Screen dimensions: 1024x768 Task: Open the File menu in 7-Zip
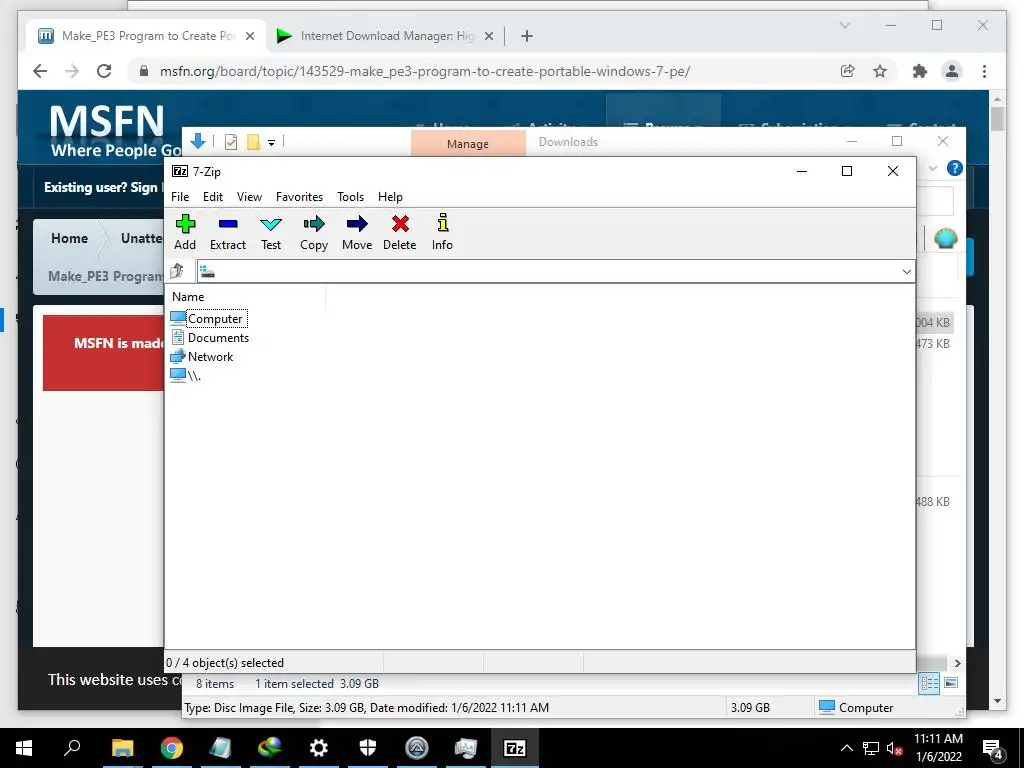[x=180, y=197]
